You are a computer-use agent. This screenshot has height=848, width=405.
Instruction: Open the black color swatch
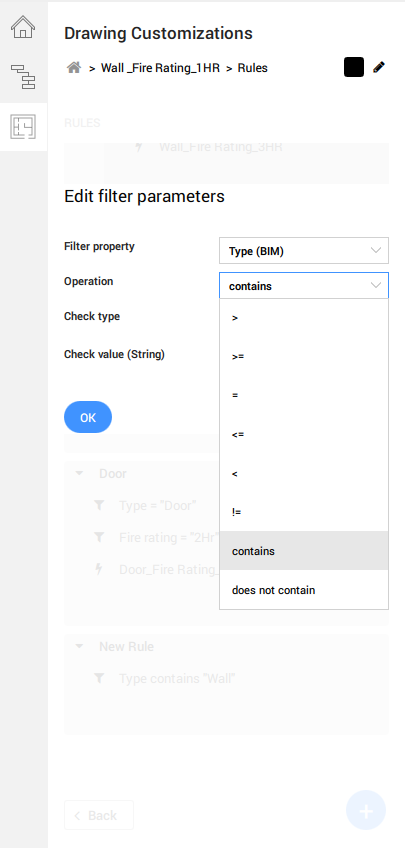click(354, 67)
